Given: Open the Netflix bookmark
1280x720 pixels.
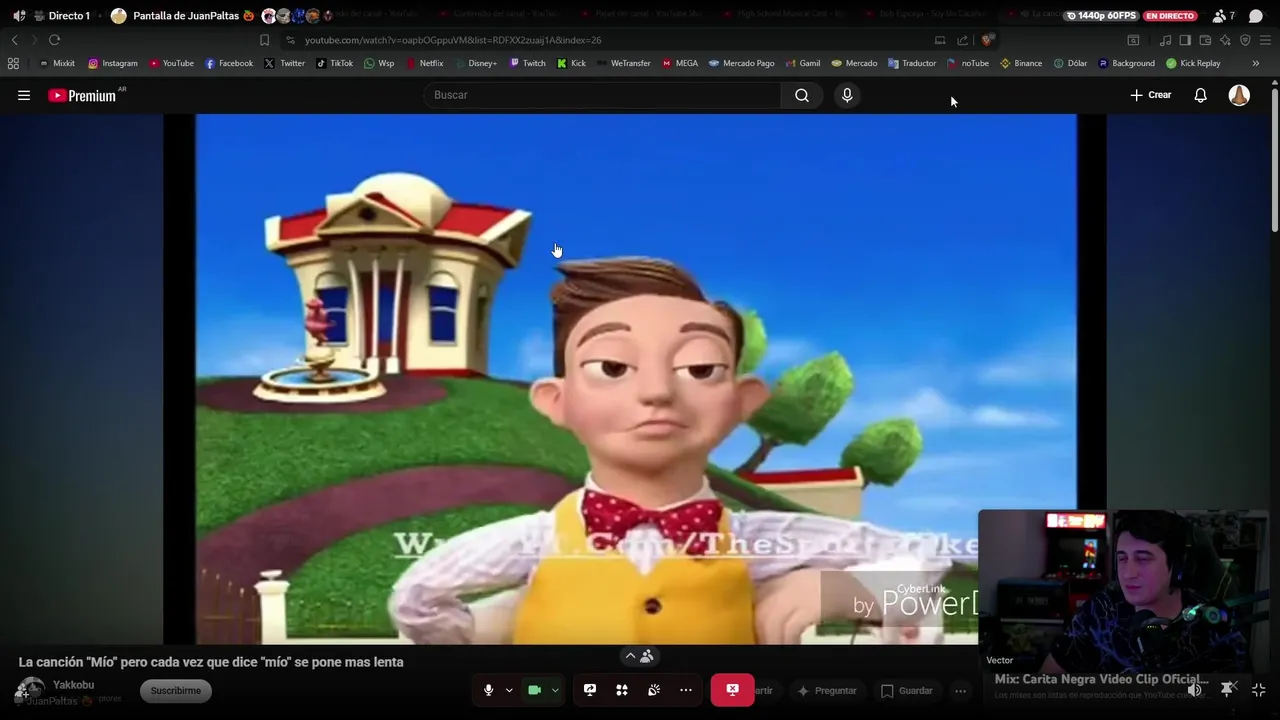Looking at the screenshot, I should point(424,63).
